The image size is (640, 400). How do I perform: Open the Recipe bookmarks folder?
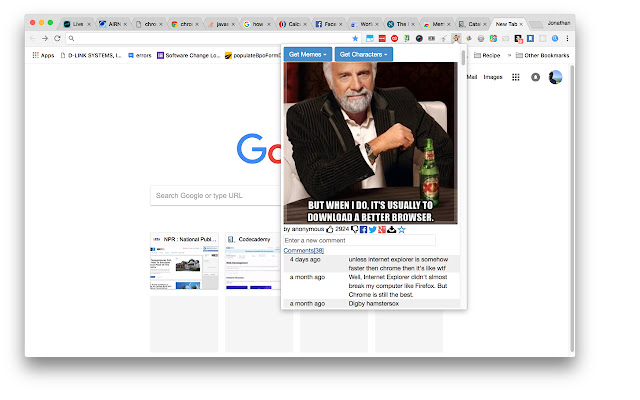487,55
